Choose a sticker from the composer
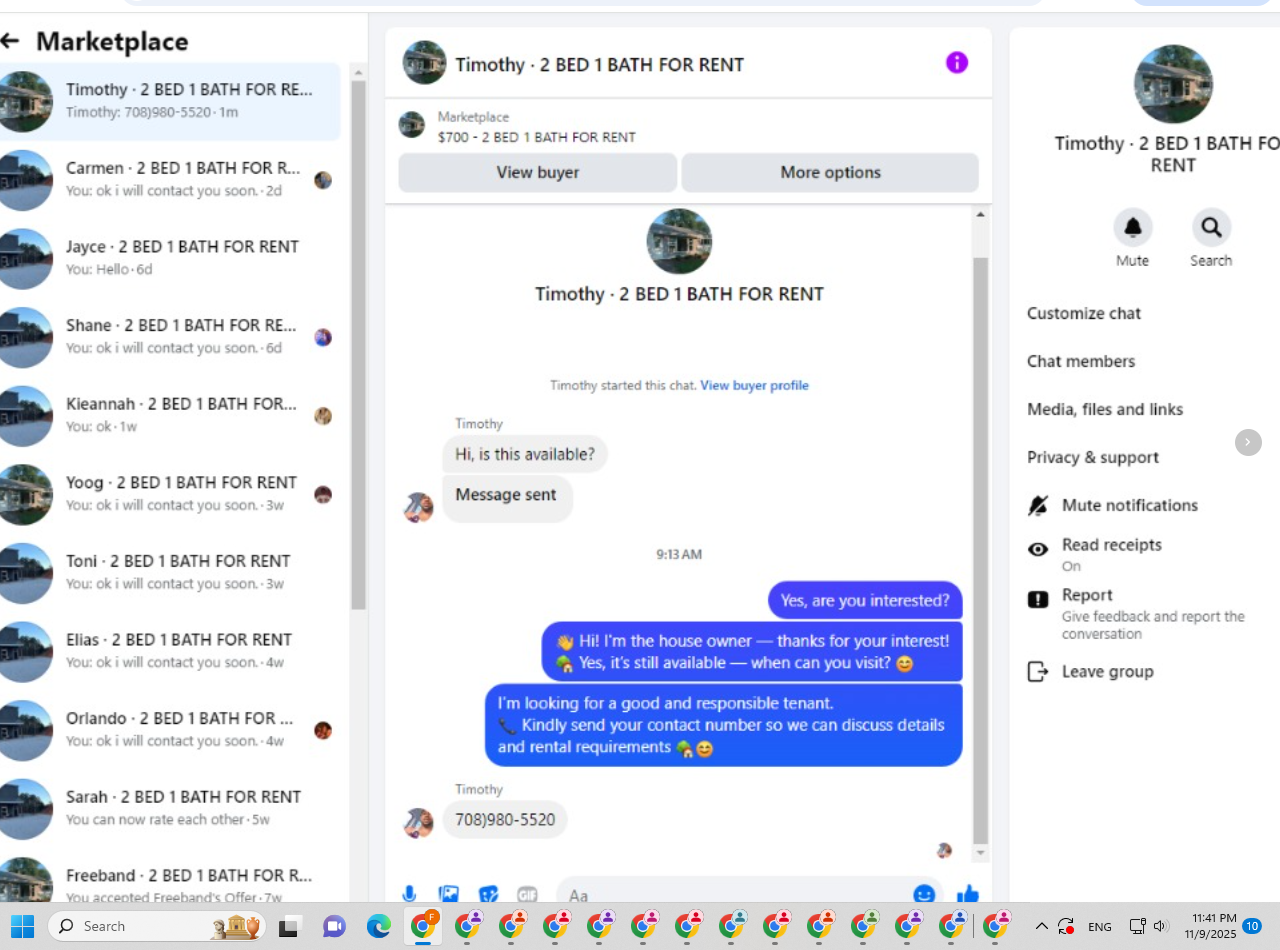Image resolution: width=1280 pixels, height=950 pixels. (x=488, y=894)
